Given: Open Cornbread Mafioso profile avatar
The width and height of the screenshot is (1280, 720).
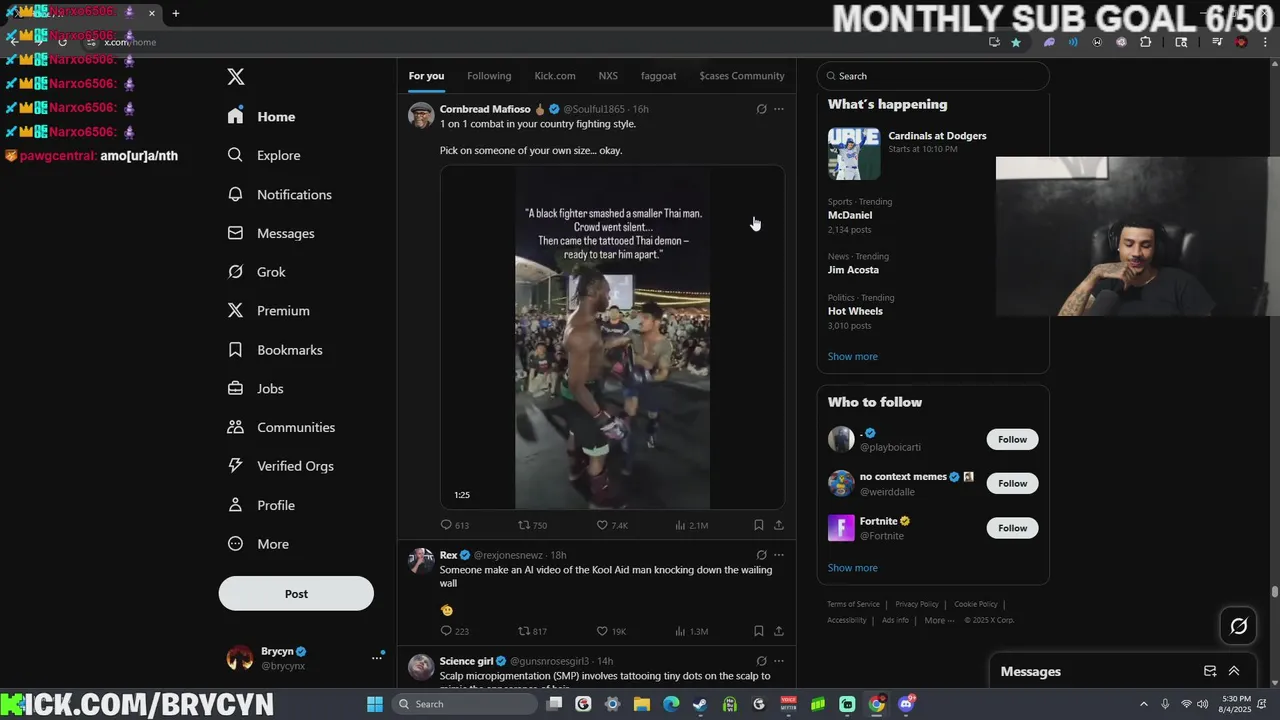Looking at the screenshot, I should [421, 114].
